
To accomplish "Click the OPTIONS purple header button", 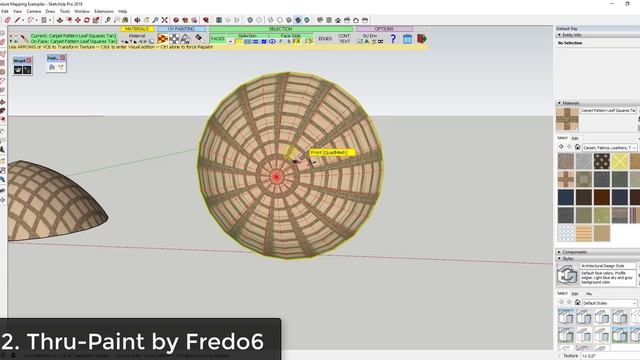I will 384,29.
